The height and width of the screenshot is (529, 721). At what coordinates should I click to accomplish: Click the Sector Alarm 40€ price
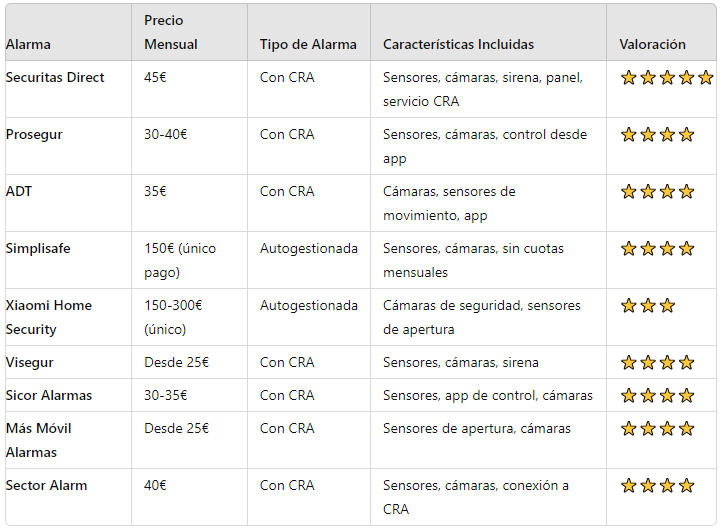click(155, 485)
